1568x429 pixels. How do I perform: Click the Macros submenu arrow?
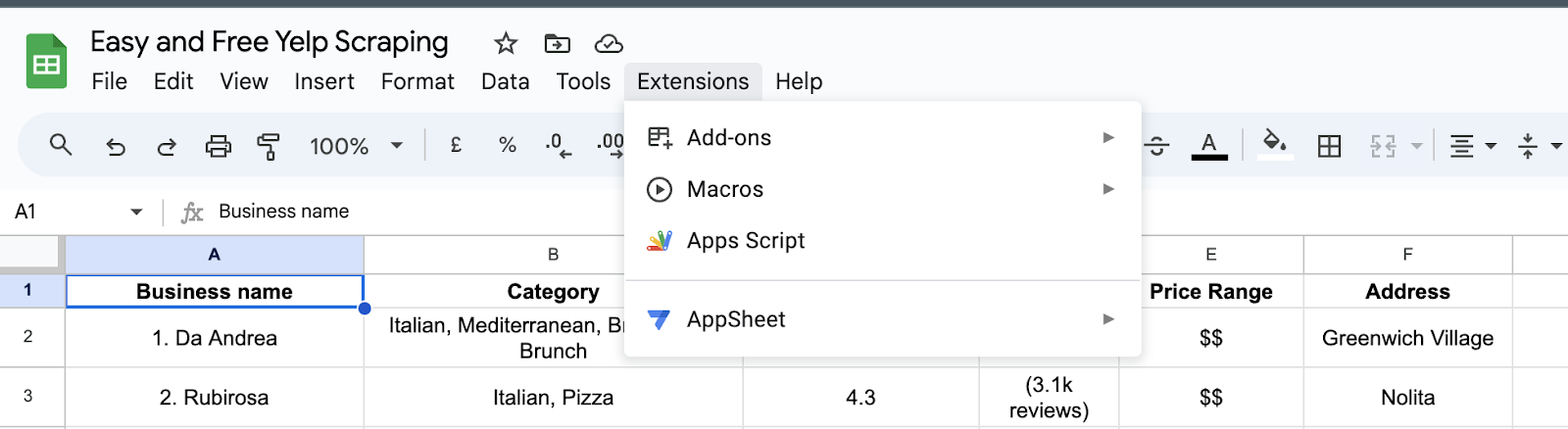coord(1108,189)
